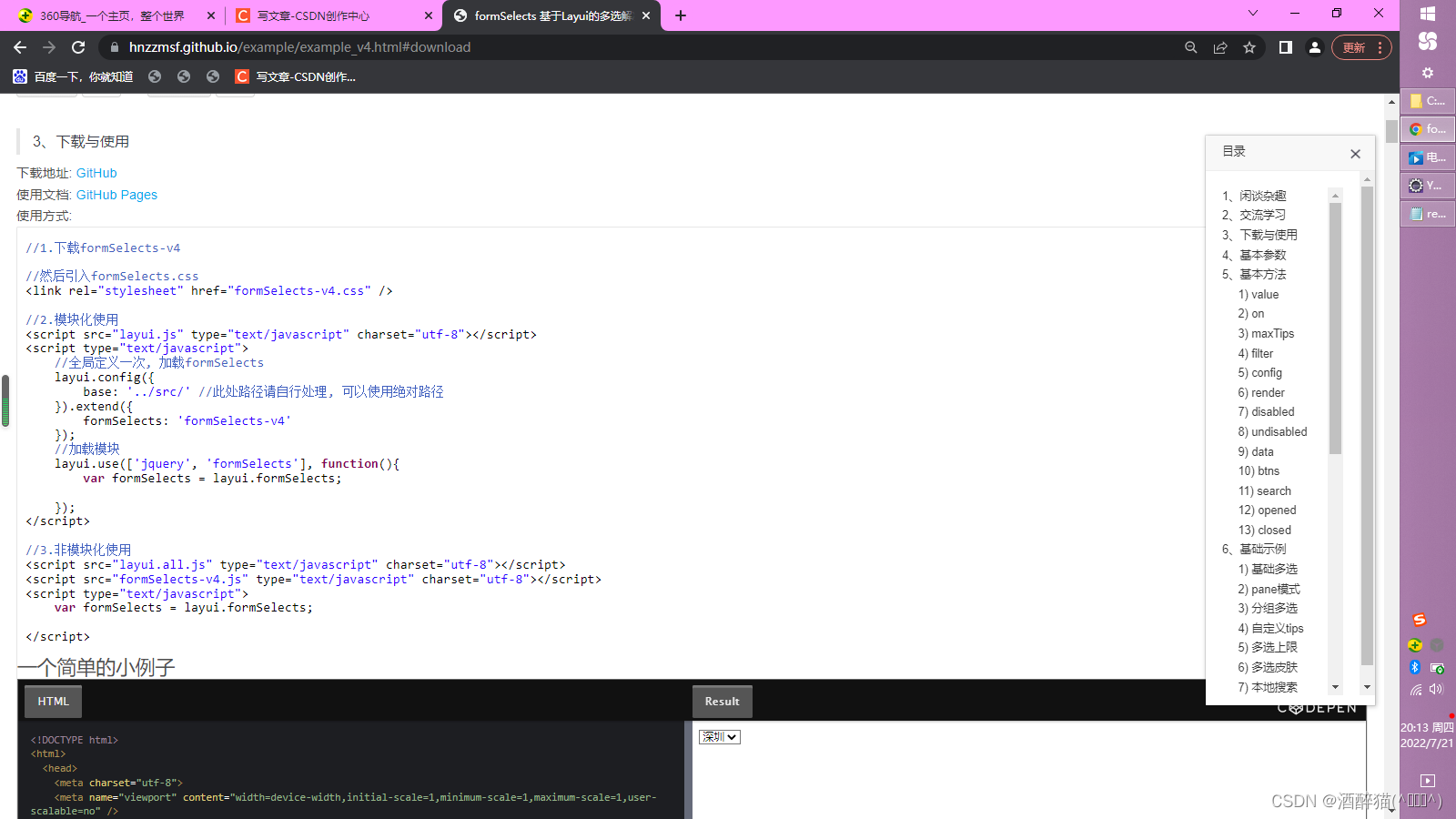Go to the 3) maxTips entry
This screenshot has height=819, width=1456.
click(x=1266, y=333)
